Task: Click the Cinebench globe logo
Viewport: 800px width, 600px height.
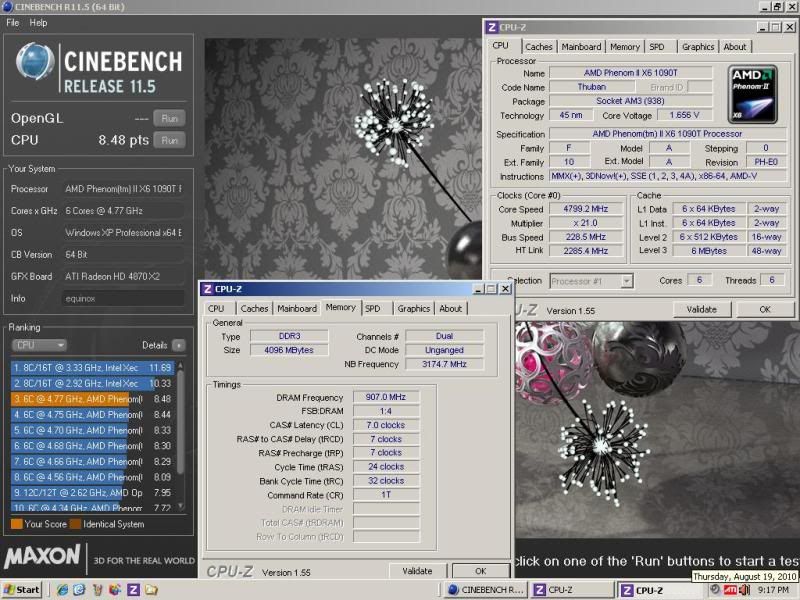Action: point(35,62)
